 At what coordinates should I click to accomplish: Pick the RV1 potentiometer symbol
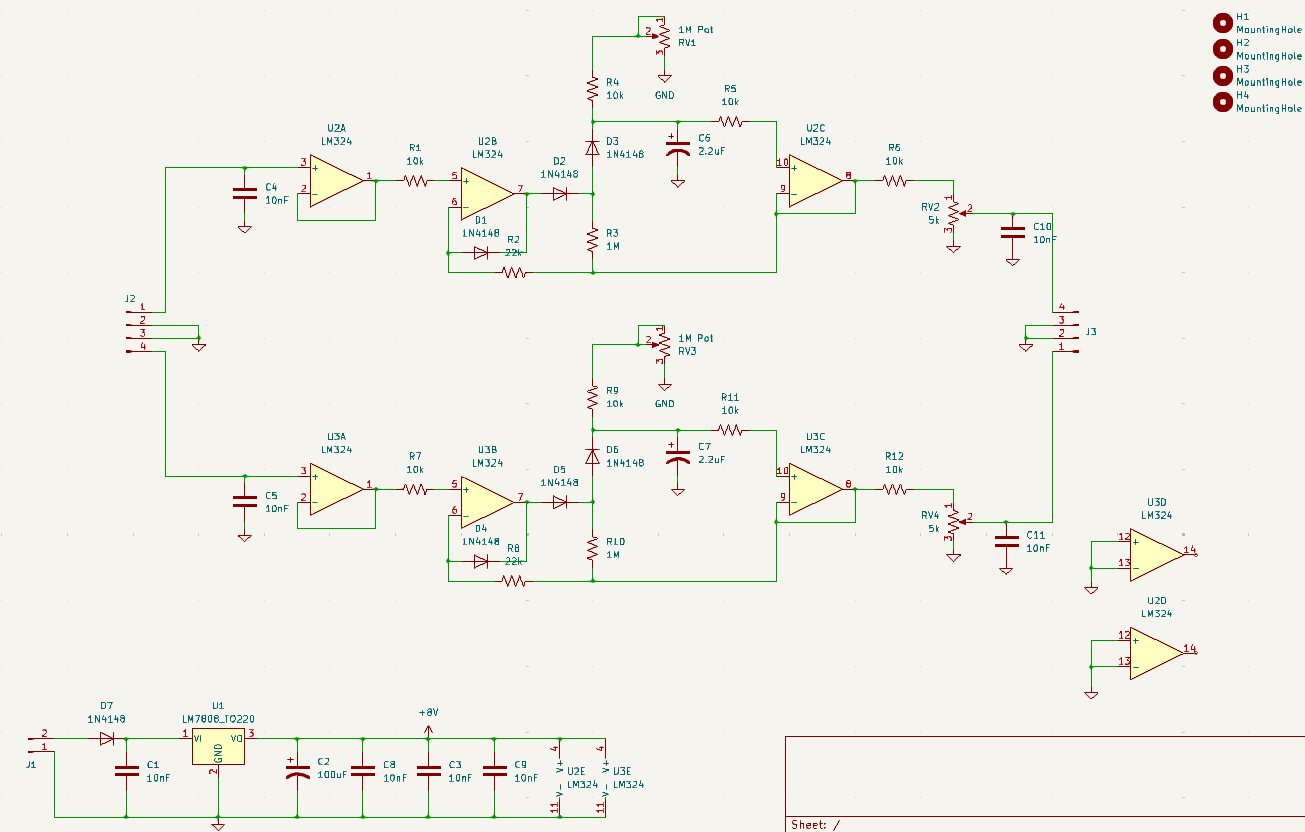pos(661,35)
